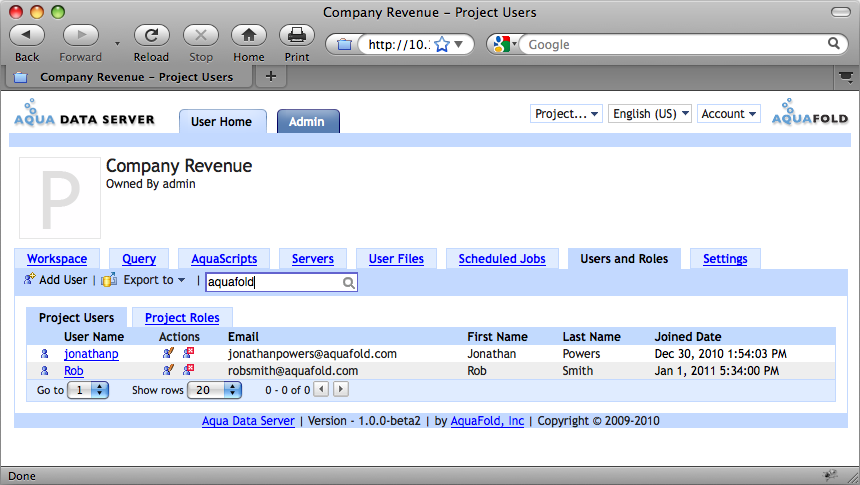Click the Aqua Data Server logo
Screen dimensions: 860x485
[84, 113]
